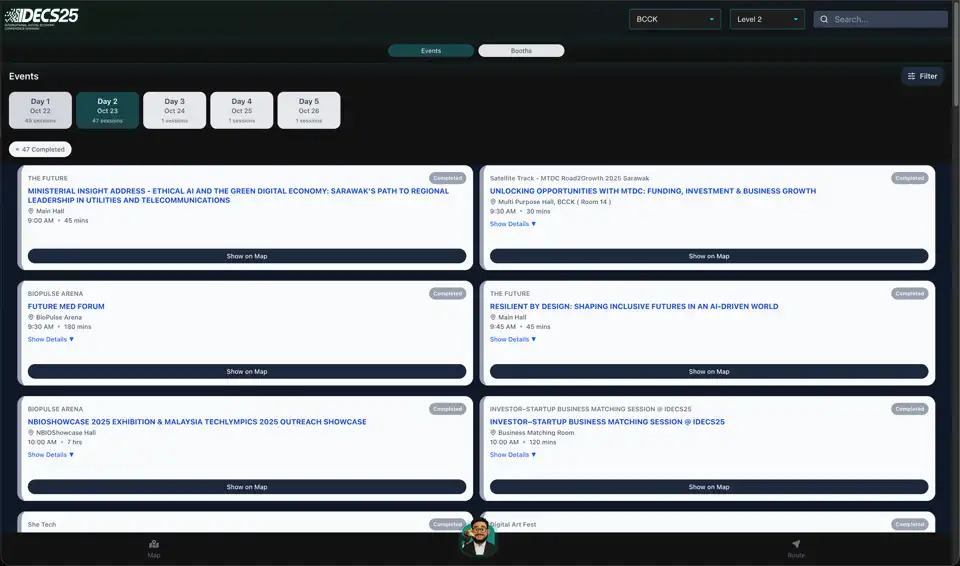Open Investor-Startup Business Matching Session title

607,421
